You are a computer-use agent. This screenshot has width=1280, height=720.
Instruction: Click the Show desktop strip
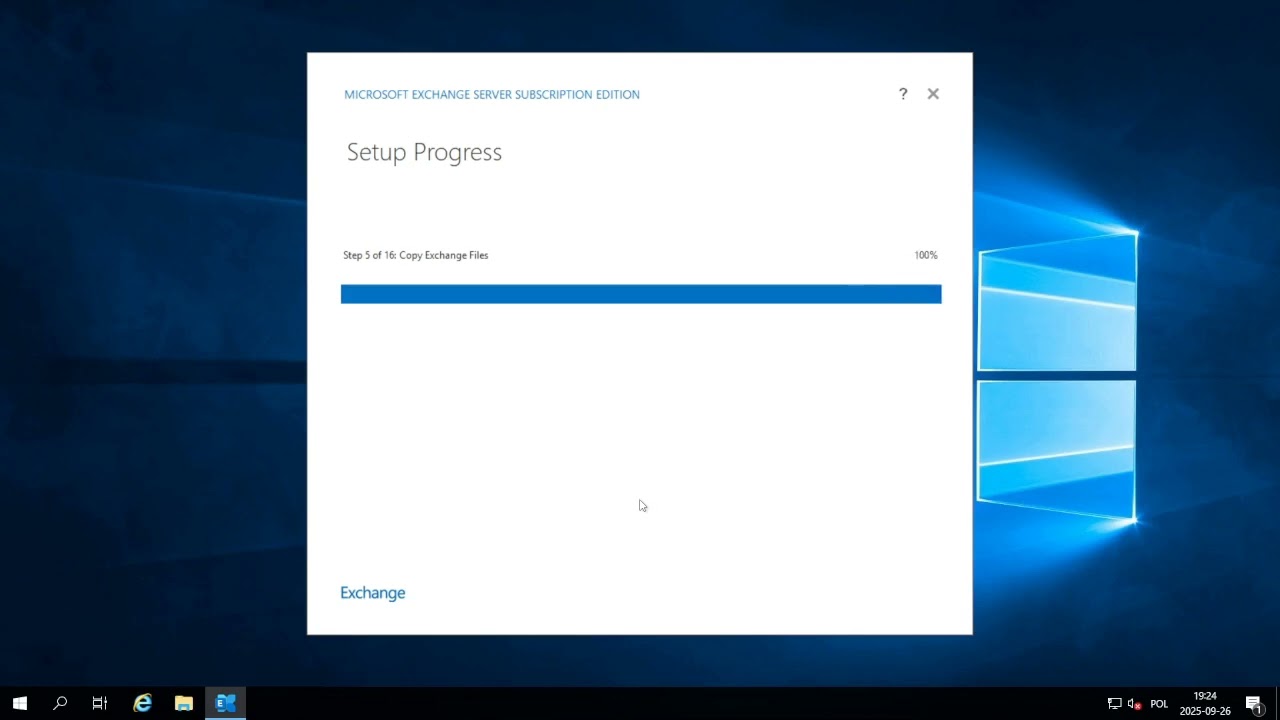point(1277,704)
